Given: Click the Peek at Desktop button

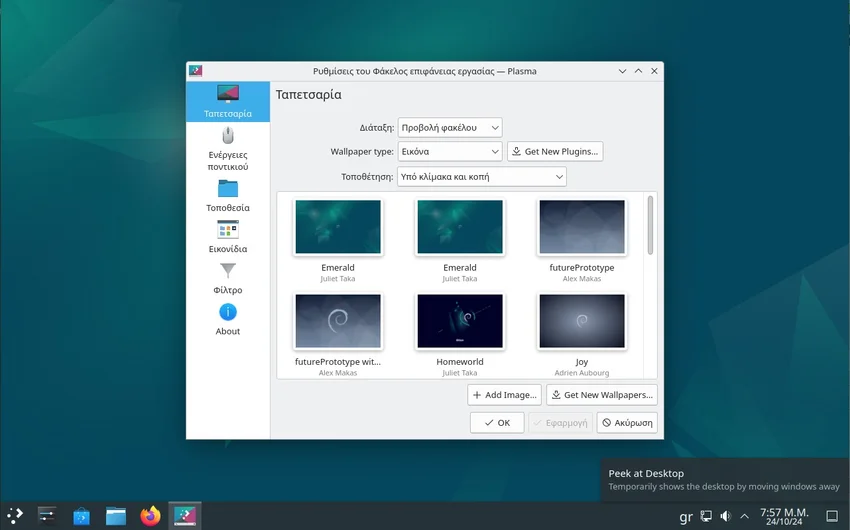Looking at the screenshot, I should pos(832,516).
